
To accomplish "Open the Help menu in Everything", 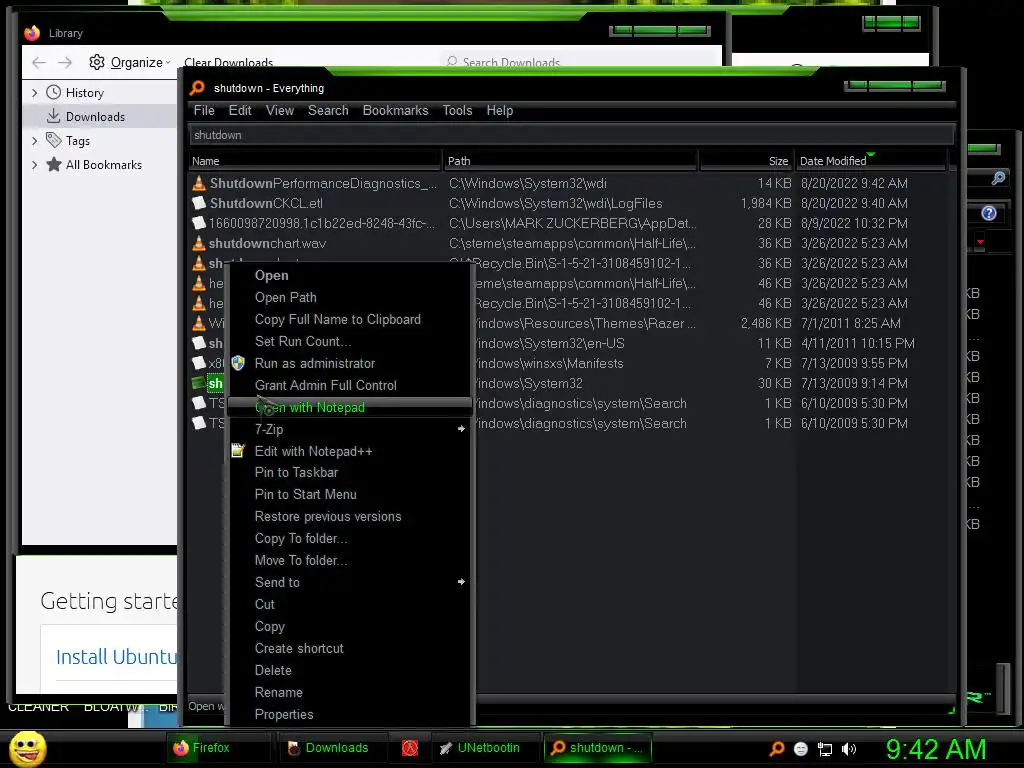I will [x=500, y=110].
